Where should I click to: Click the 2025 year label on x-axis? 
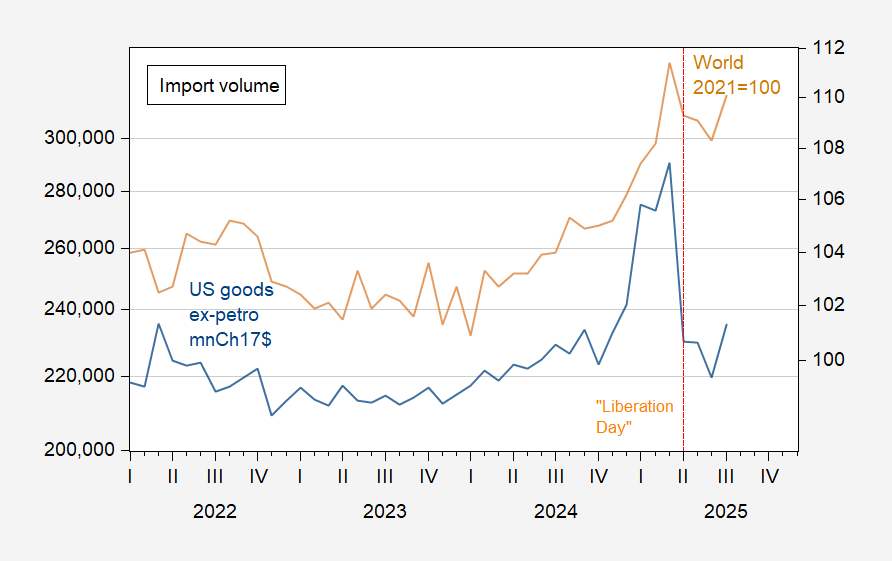tap(725, 512)
